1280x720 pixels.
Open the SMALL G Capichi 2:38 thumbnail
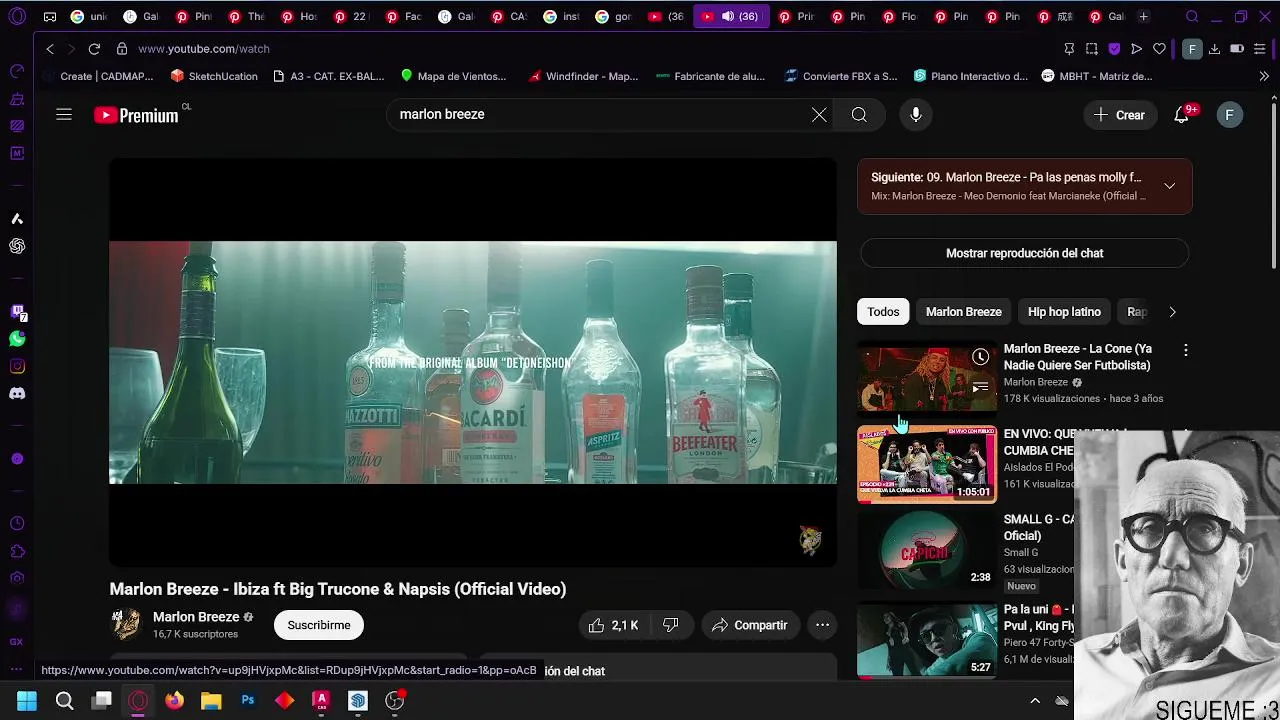pyautogui.click(x=927, y=550)
